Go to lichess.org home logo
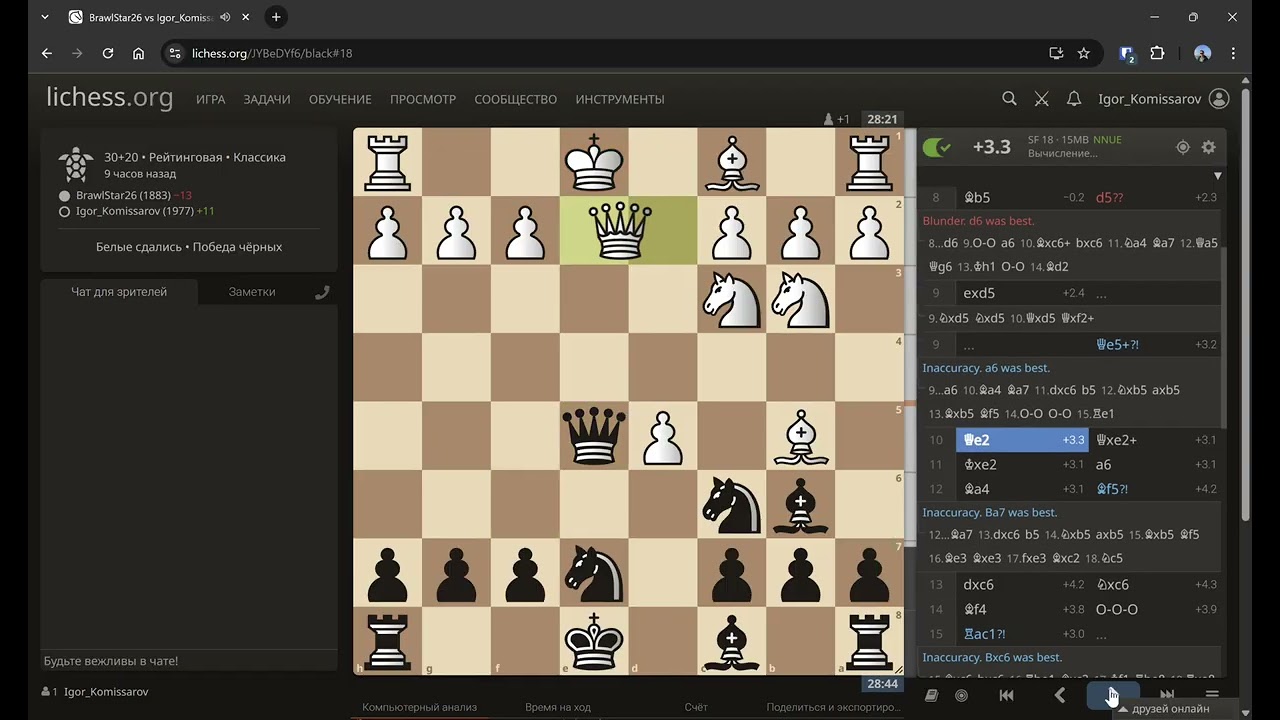The image size is (1280, 720). click(x=109, y=97)
